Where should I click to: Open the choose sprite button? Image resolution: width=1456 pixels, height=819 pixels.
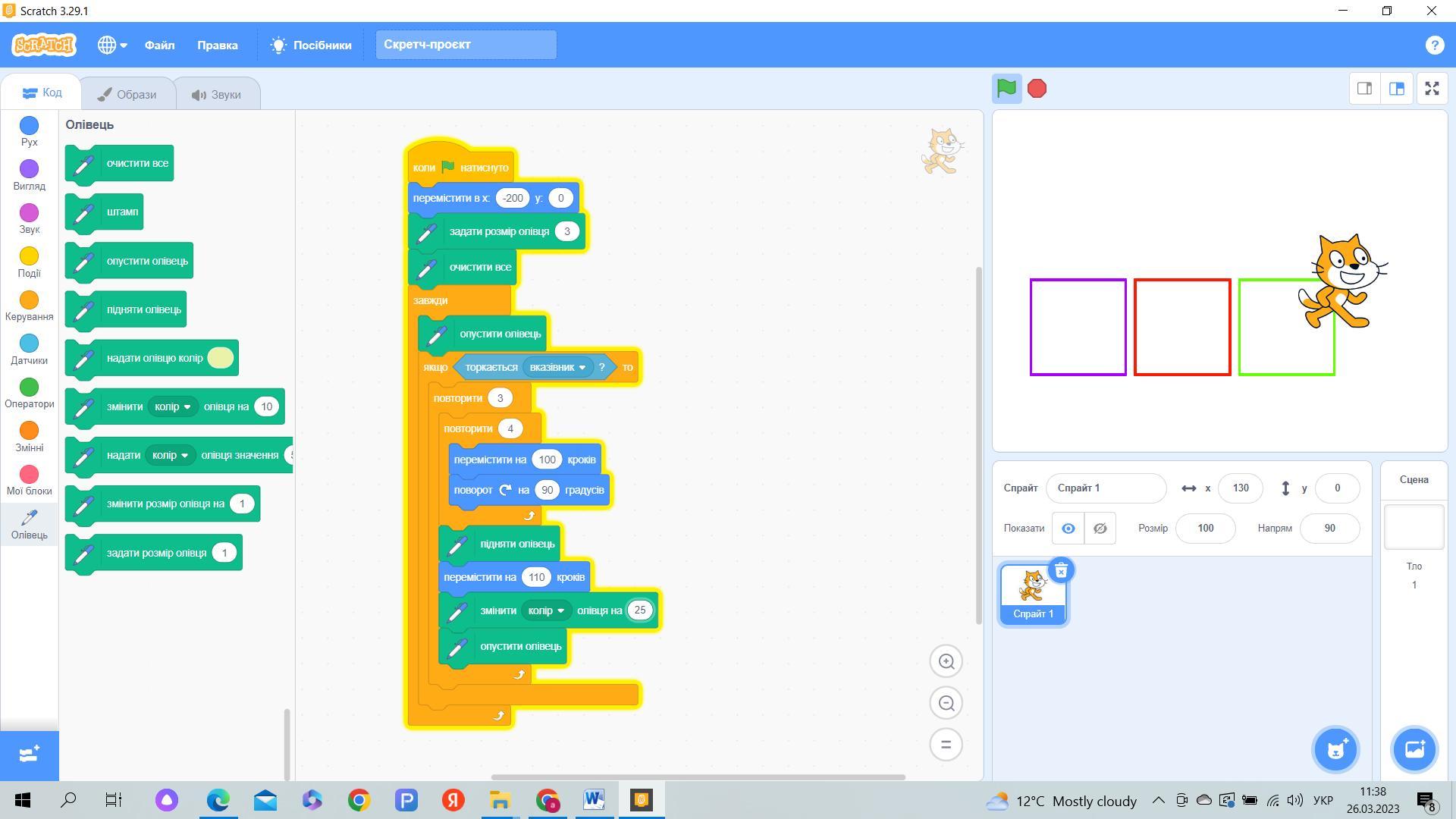coord(1335,749)
